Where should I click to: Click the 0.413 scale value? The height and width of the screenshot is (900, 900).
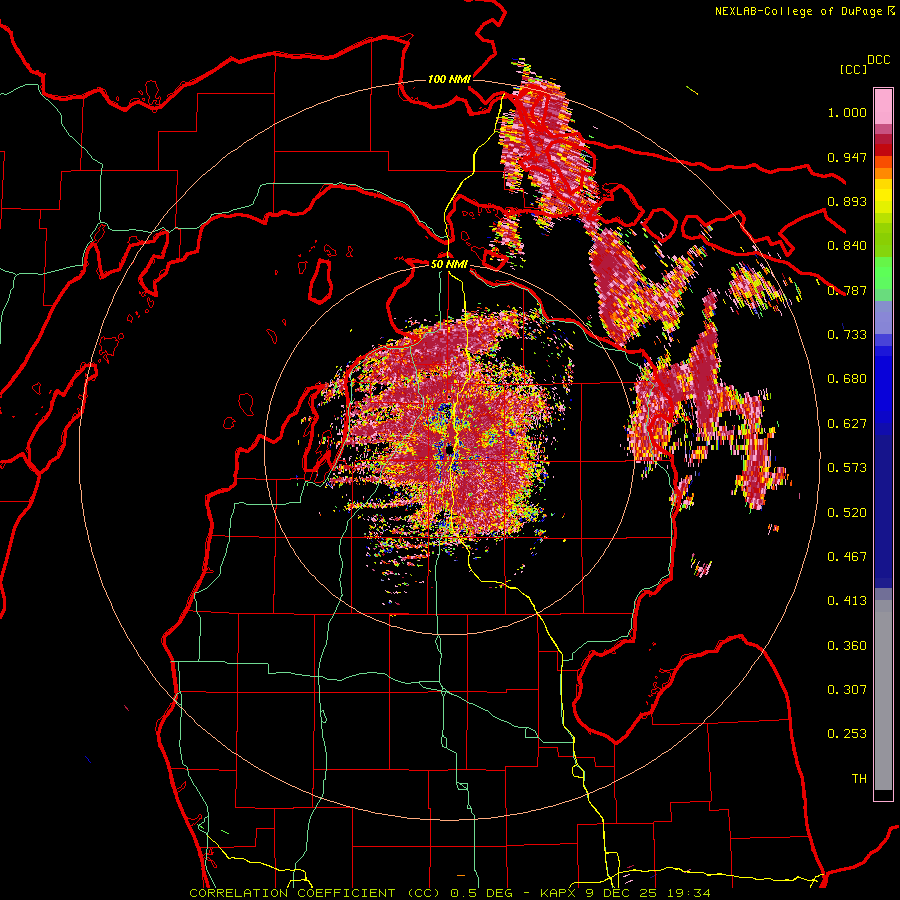(847, 601)
